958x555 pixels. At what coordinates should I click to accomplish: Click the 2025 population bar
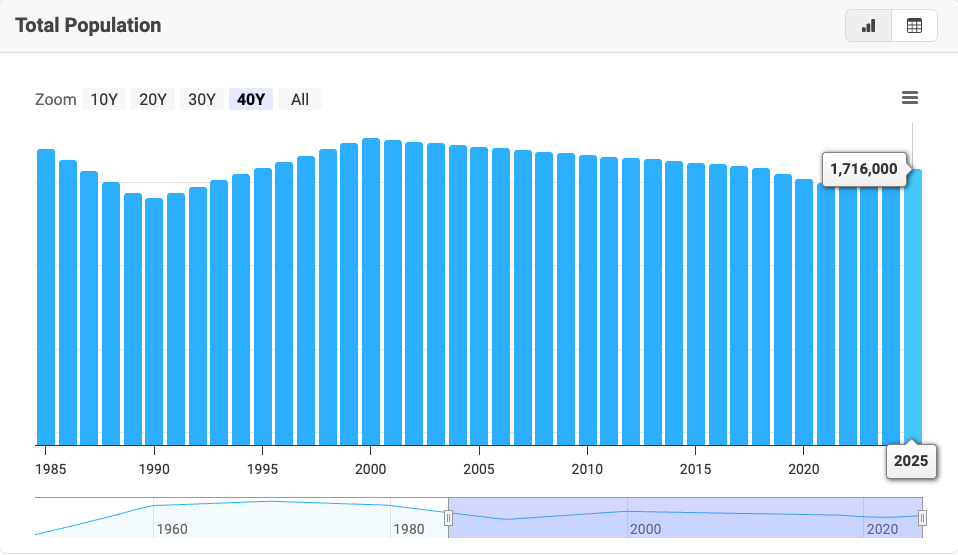[x=913, y=310]
